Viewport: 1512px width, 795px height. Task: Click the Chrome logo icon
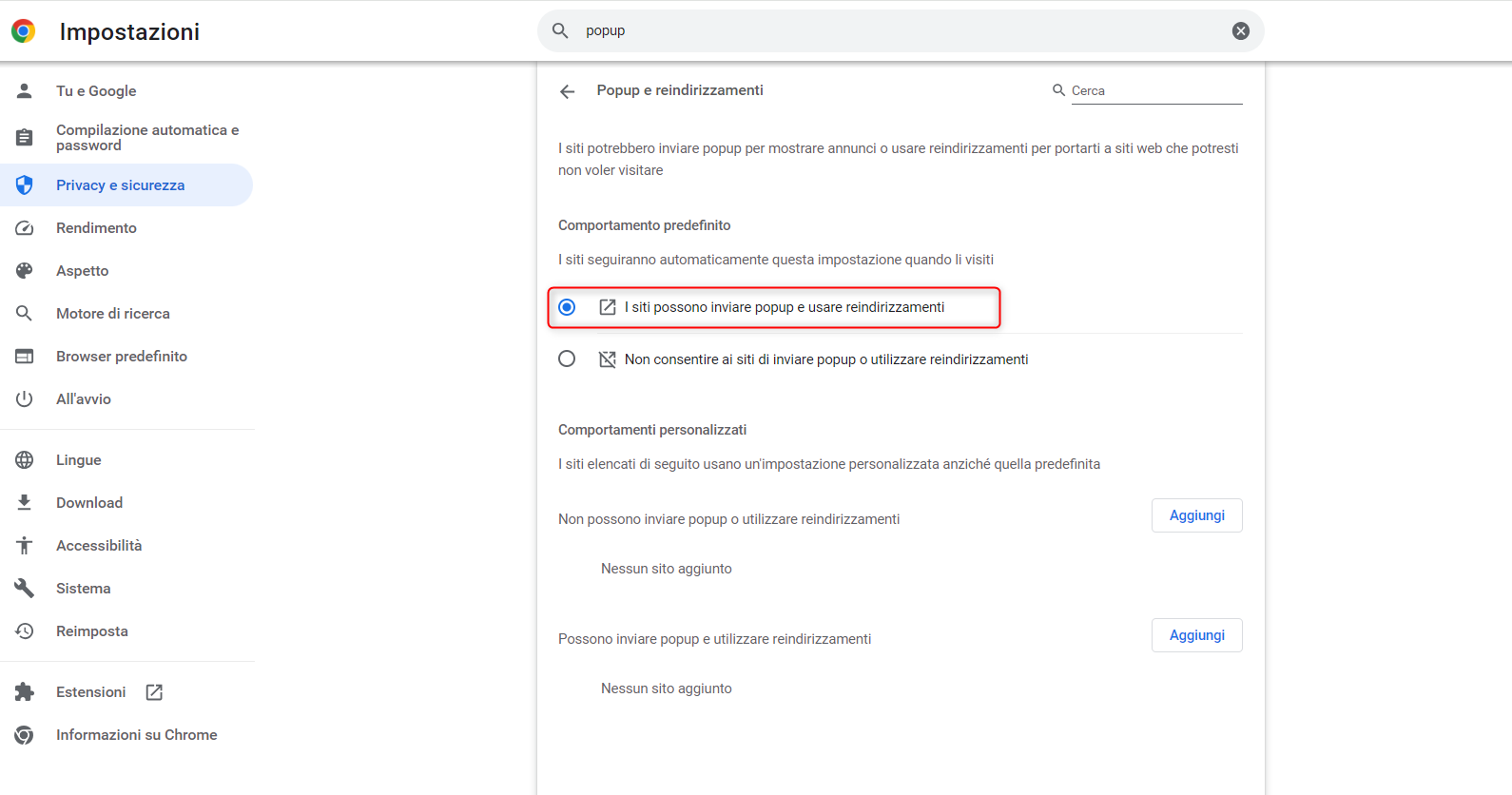pos(24,31)
